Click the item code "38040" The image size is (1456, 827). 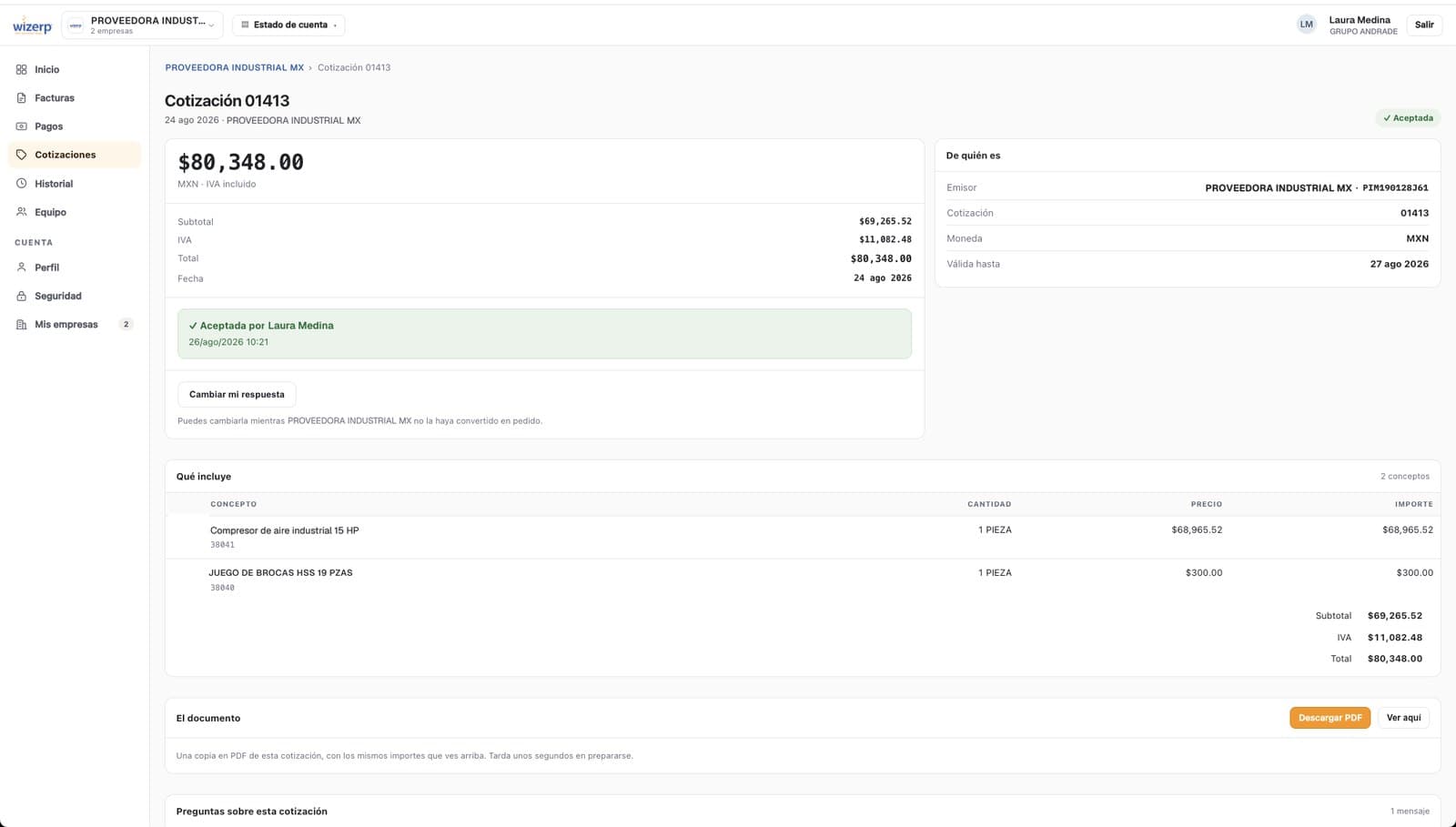pyautogui.click(x=222, y=588)
